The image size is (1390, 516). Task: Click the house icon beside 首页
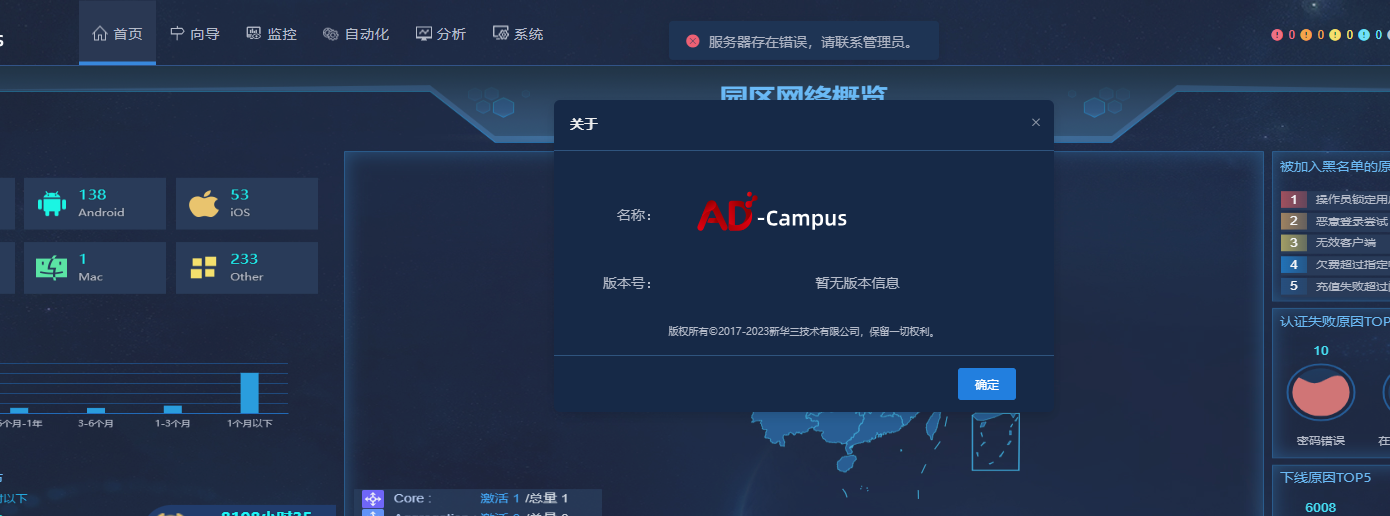(100, 33)
